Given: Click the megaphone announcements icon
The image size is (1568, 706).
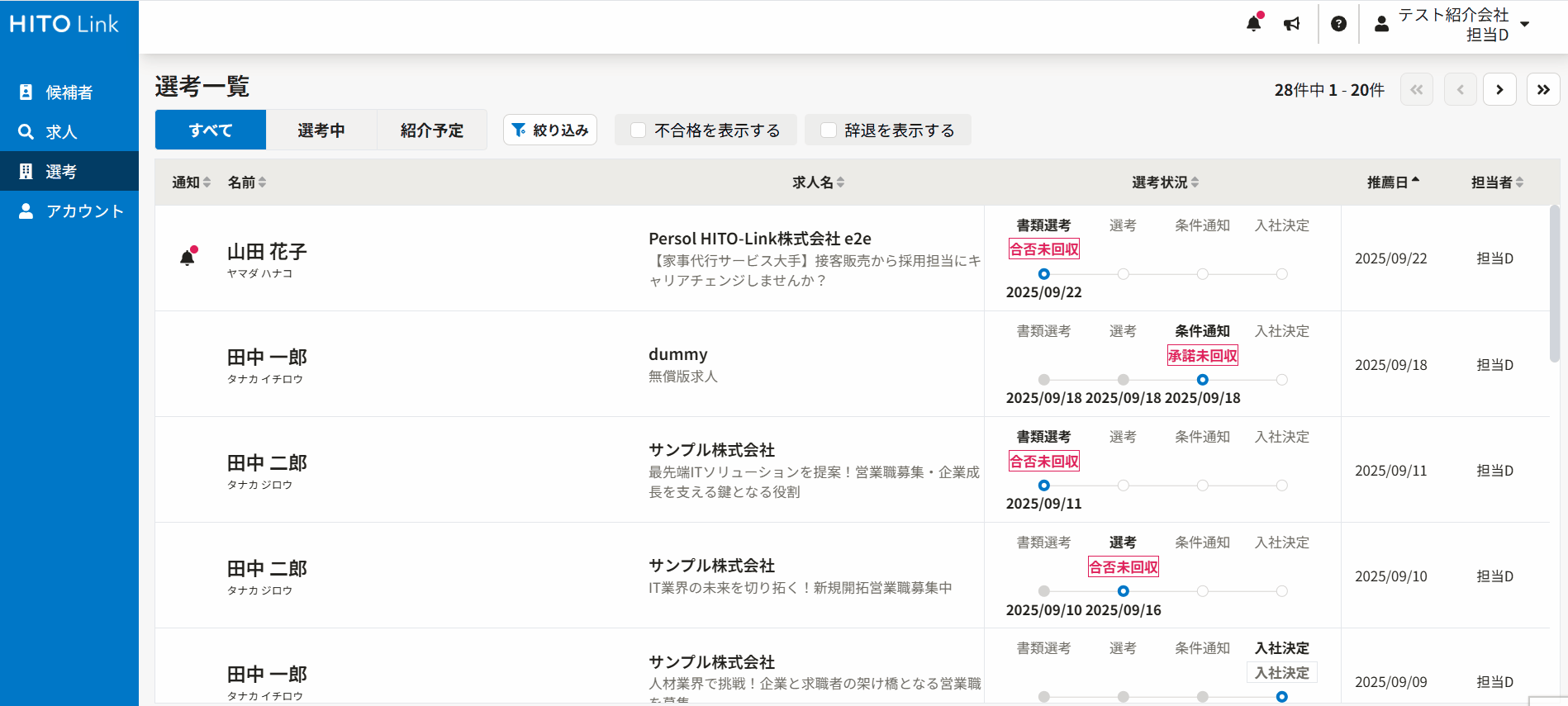Looking at the screenshot, I should click(x=1292, y=24).
